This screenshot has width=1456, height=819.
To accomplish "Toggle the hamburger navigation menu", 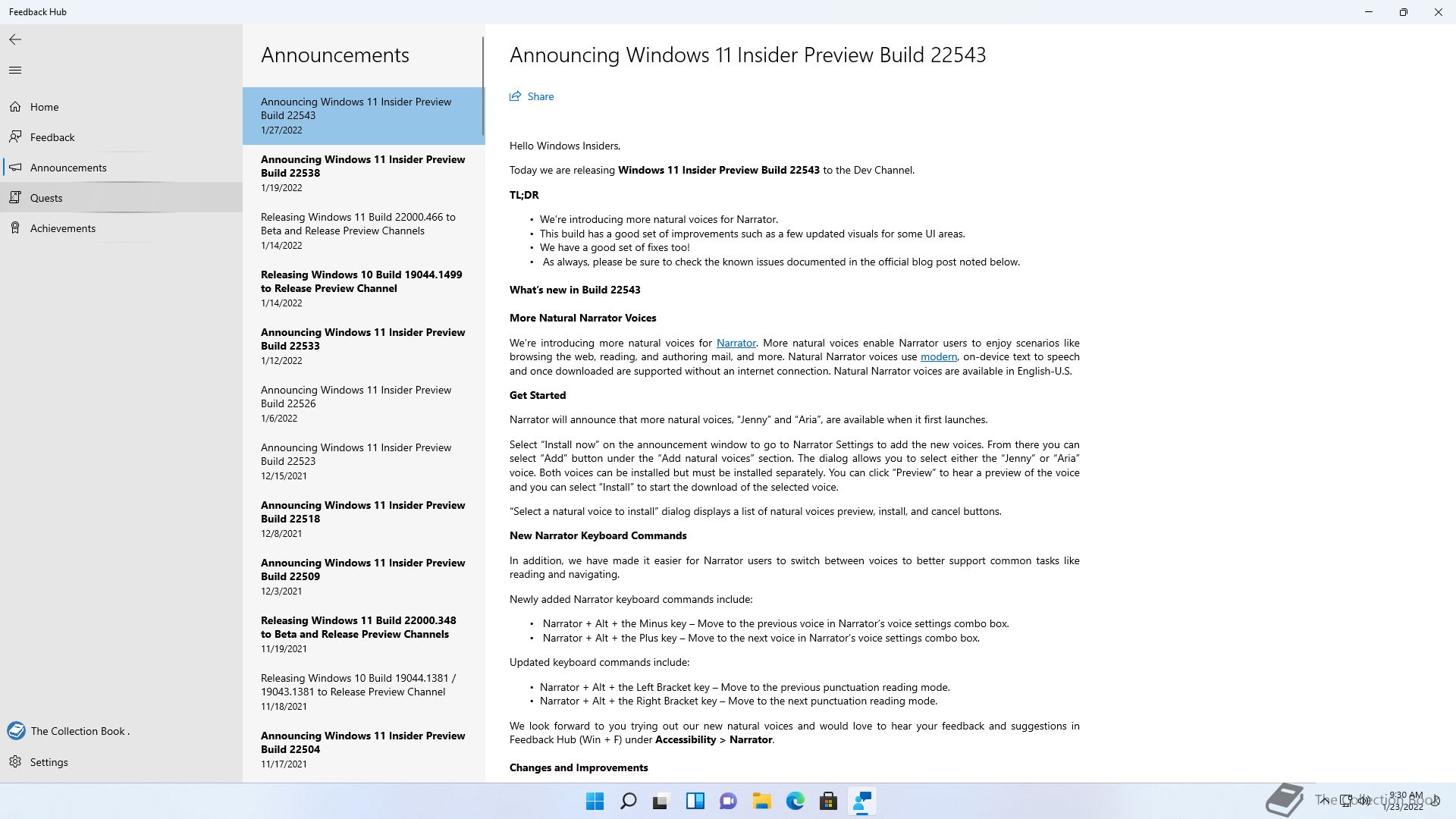I will click(15, 71).
